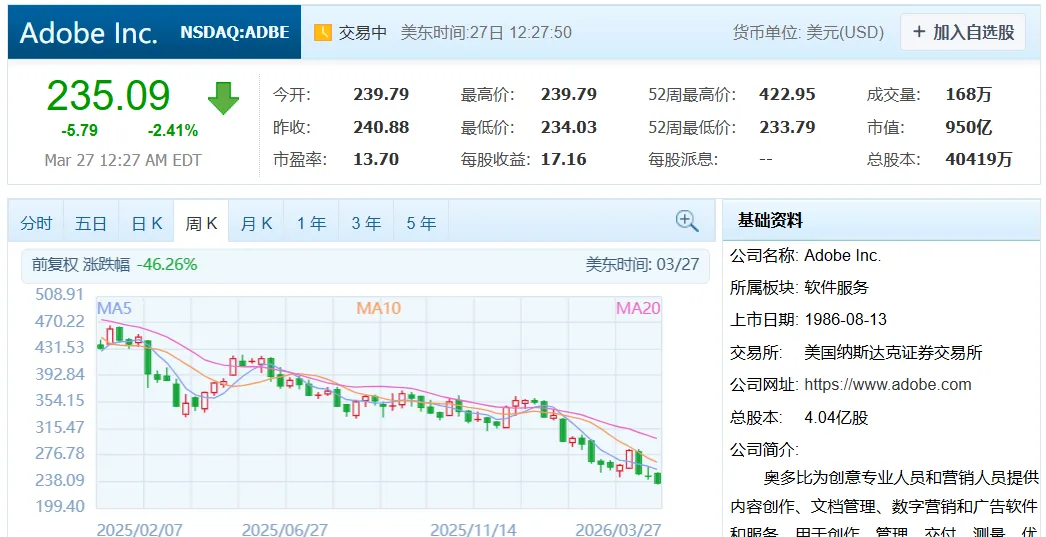Switch to 分时 chart tab
The image size is (1046, 537).
[x=36, y=223]
